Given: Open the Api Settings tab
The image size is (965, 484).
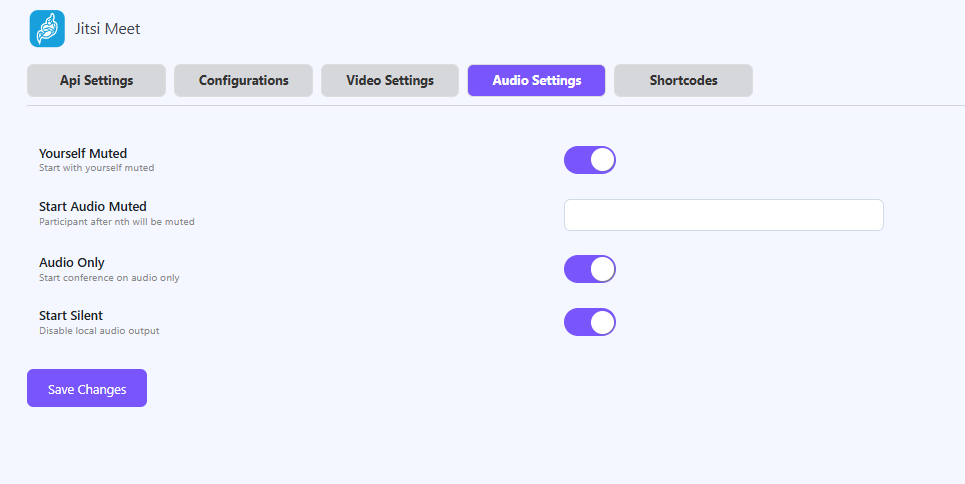Looking at the screenshot, I should pyautogui.click(x=96, y=80).
